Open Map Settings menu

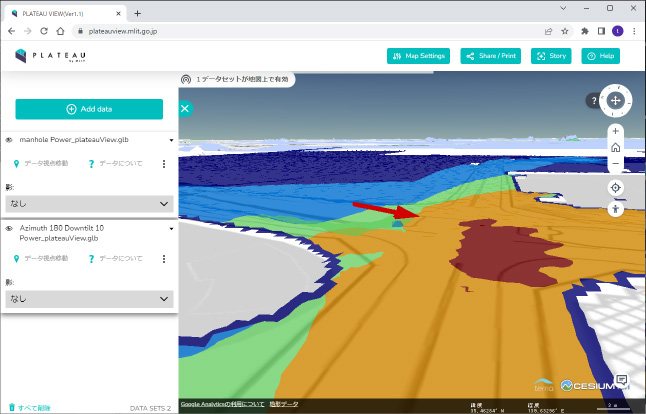(418, 56)
